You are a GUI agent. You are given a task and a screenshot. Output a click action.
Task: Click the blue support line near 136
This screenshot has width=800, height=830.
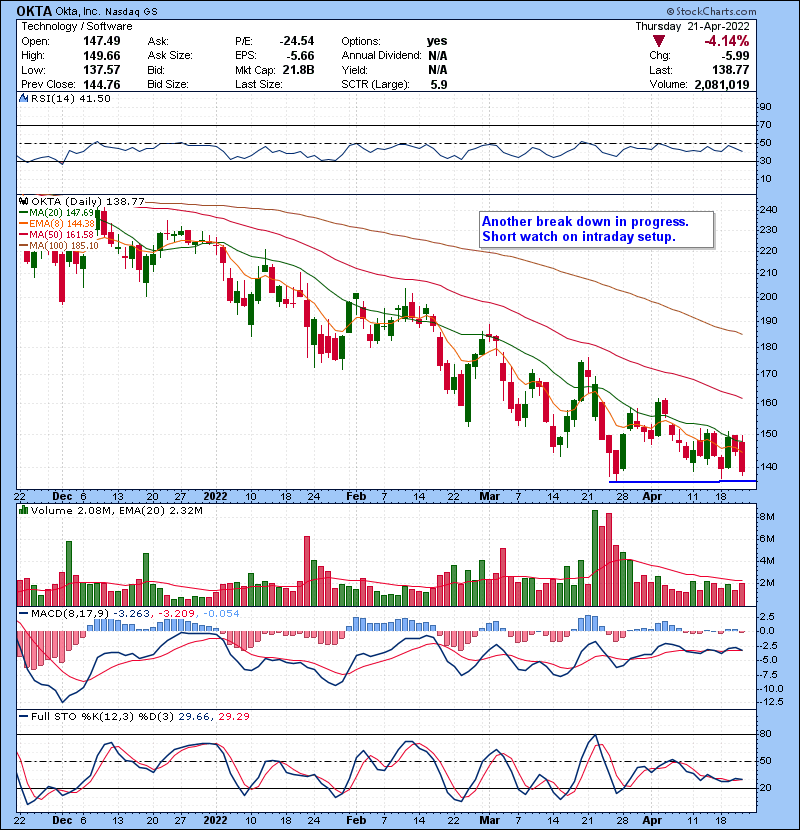(683, 481)
